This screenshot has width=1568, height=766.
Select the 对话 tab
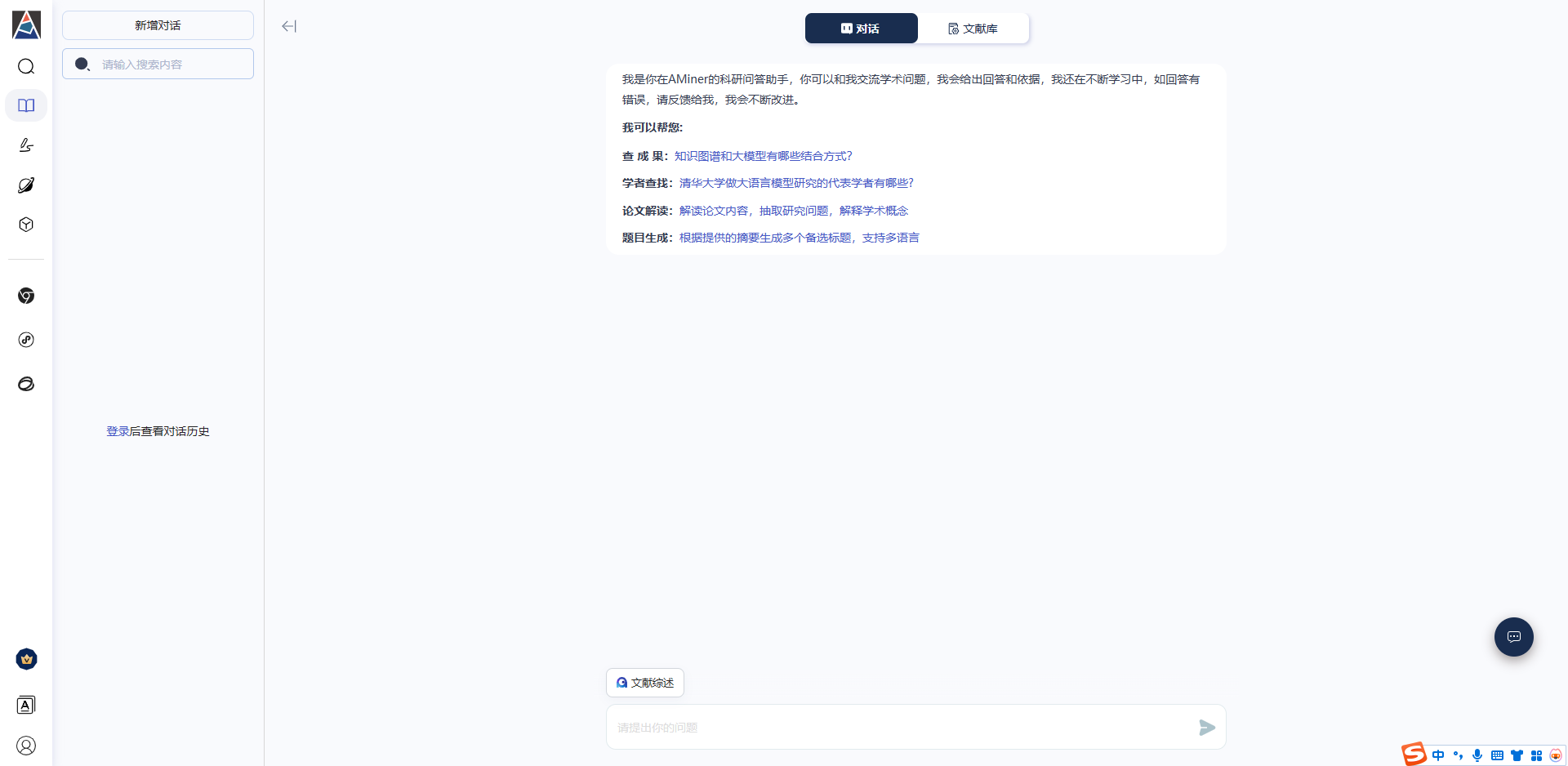pos(861,29)
